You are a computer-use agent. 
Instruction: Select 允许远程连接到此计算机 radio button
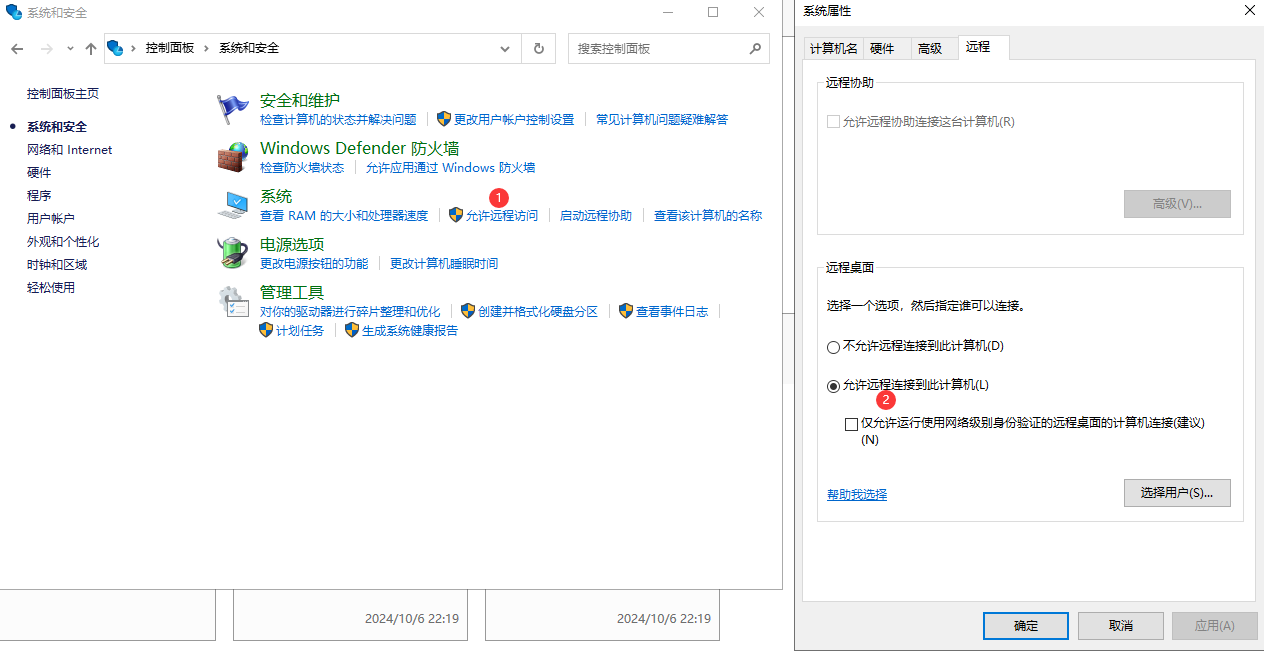[x=833, y=384]
